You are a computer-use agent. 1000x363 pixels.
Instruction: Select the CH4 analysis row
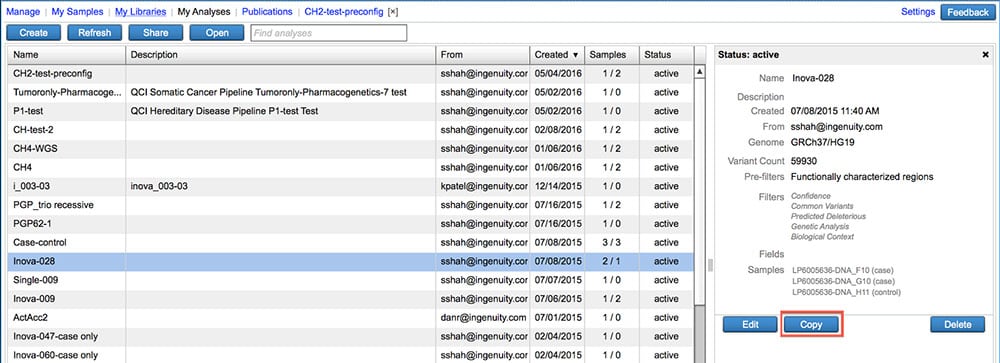pyautogui.click(x=350, y=168)
